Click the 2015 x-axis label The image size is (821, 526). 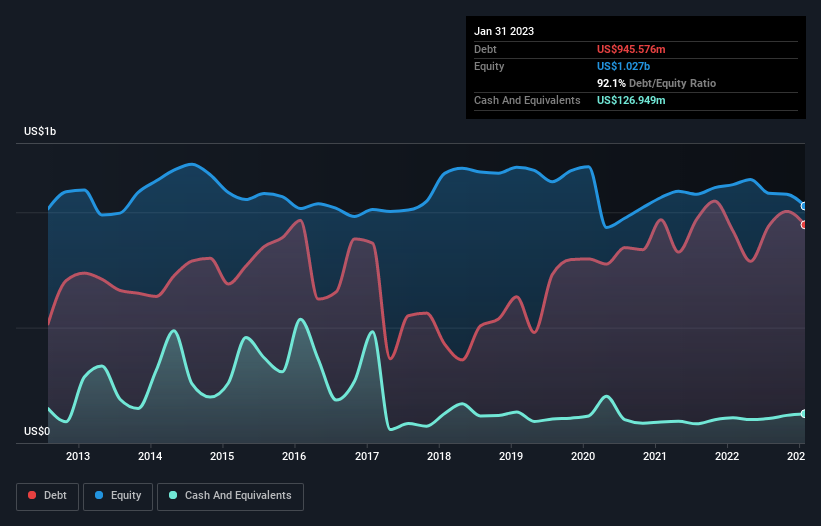(222, 456)
